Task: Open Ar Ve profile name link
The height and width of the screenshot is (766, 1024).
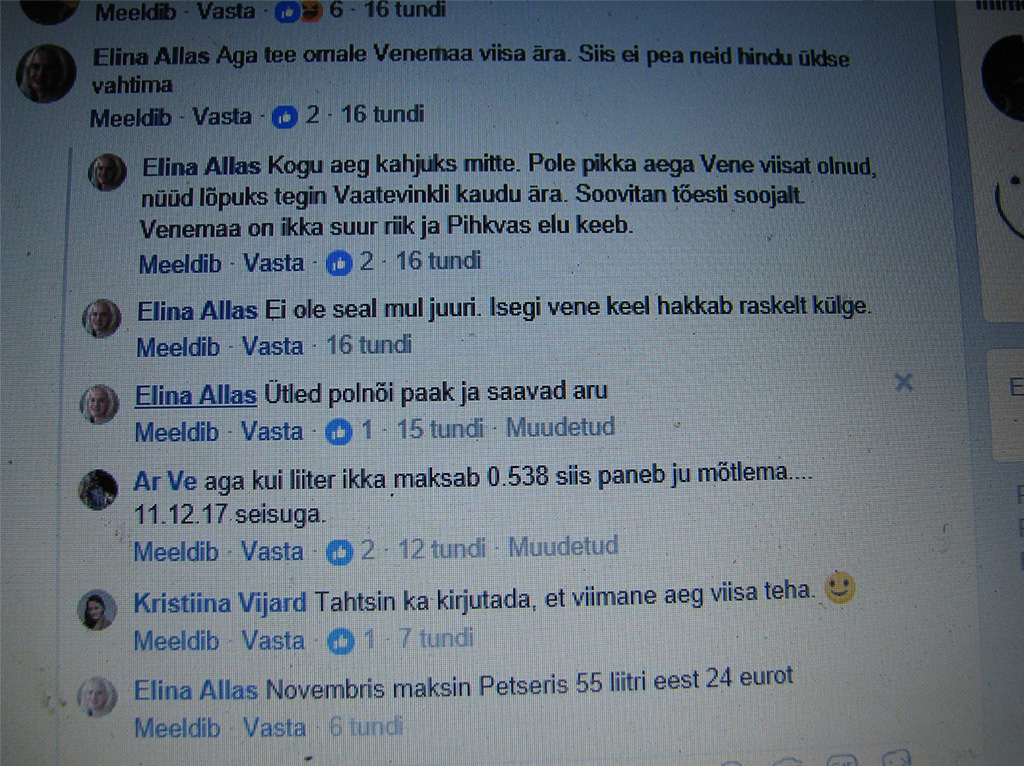Action: (165, 481)
